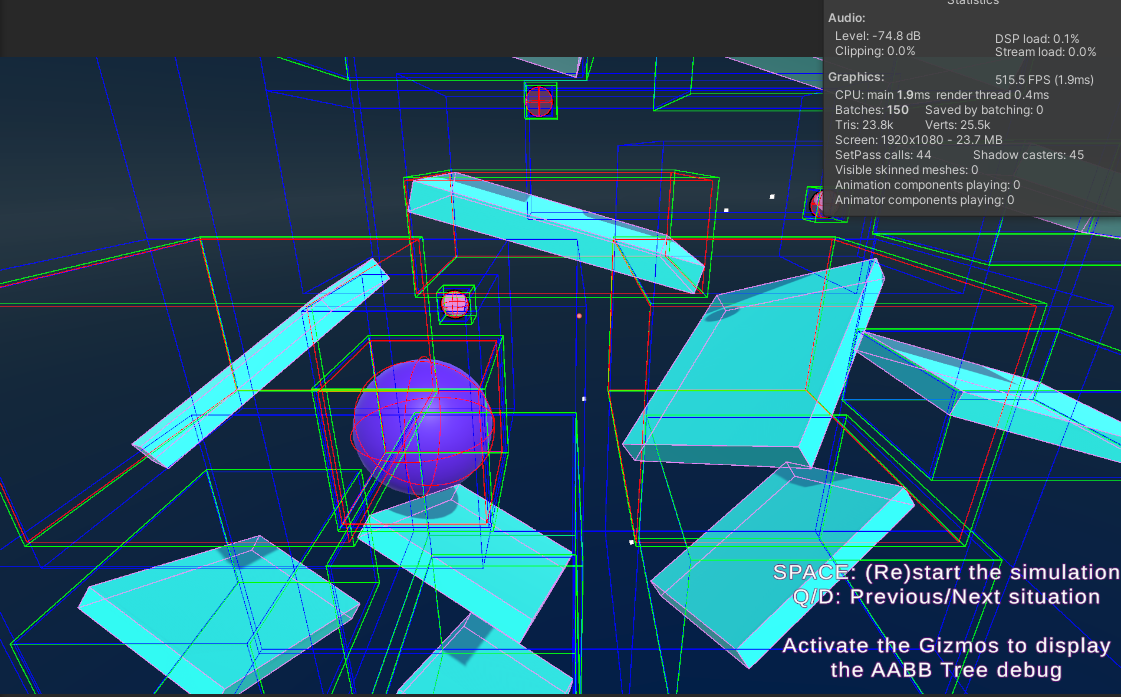1121x697 pixels.
Task: Click the Statistics panel title
Action: click(972, 4)
